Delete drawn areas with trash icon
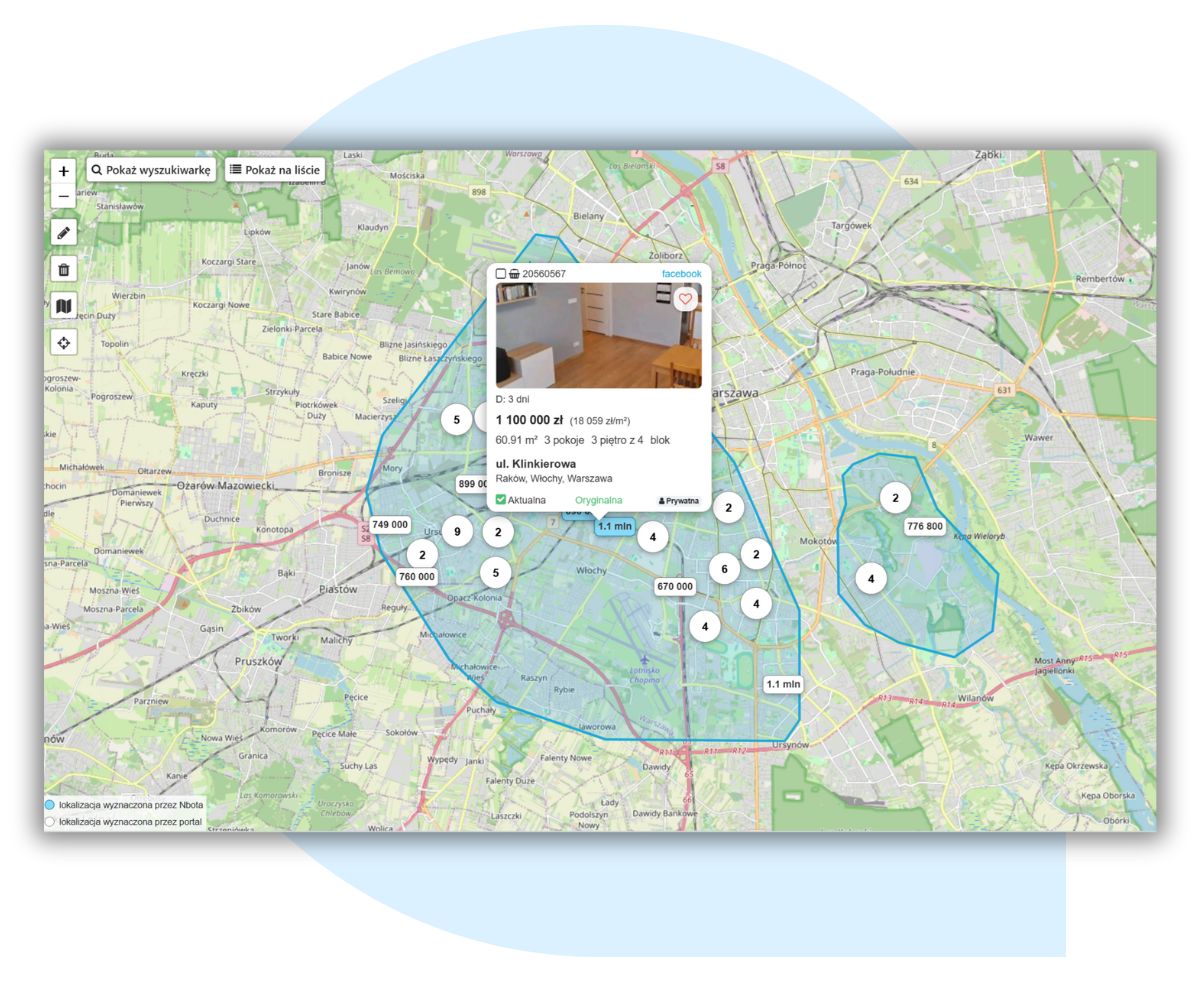Image resolution: width=1200 pixels, height=1000 pixels. coord(64,269)
